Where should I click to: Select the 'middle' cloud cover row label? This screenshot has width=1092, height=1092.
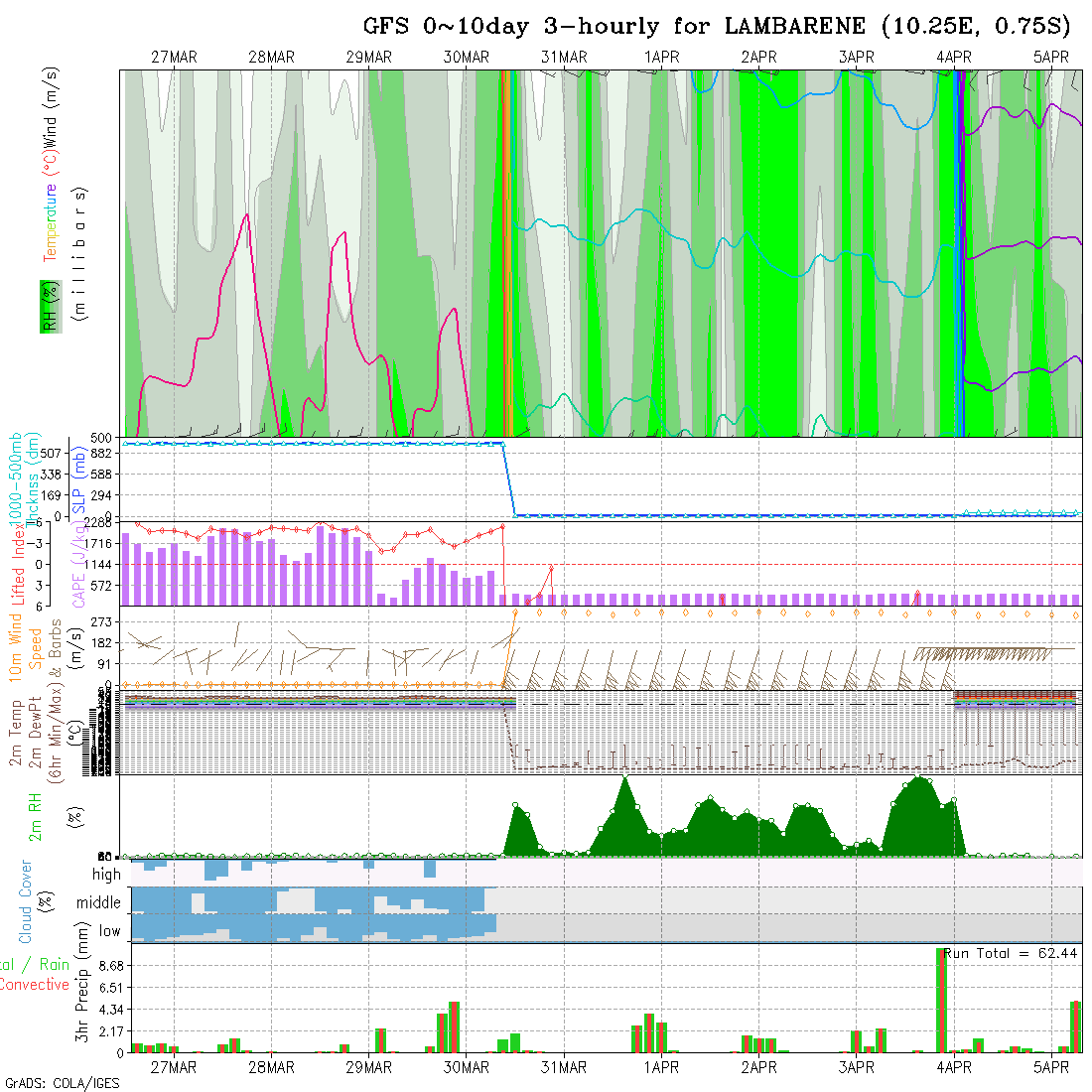(x=99, y=903)
